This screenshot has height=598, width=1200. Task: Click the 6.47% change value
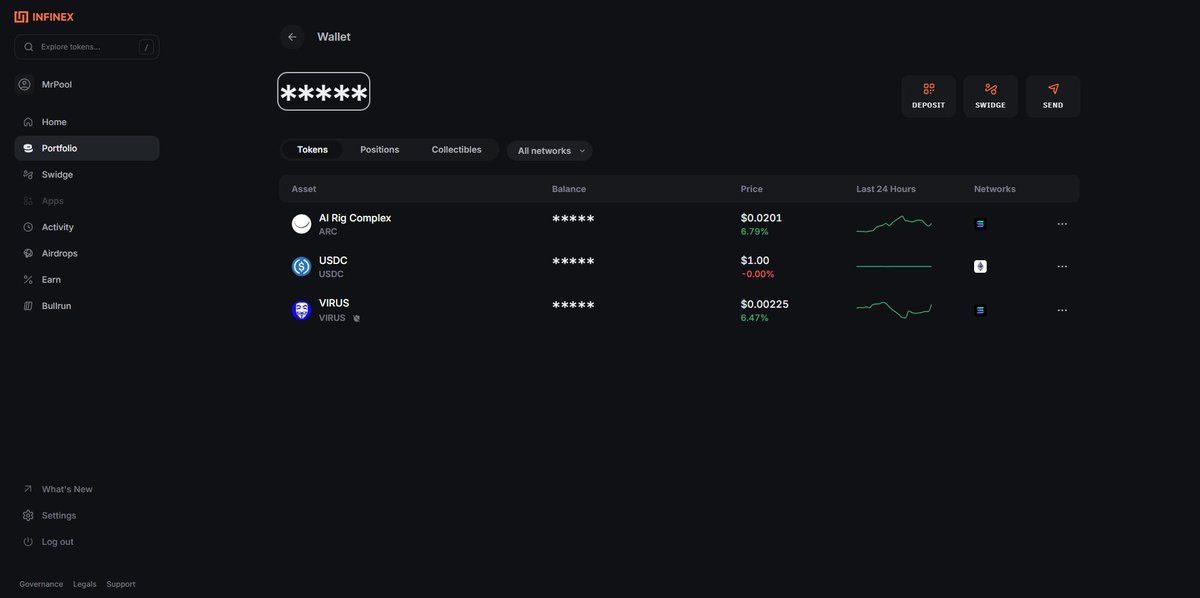[755, 318]
